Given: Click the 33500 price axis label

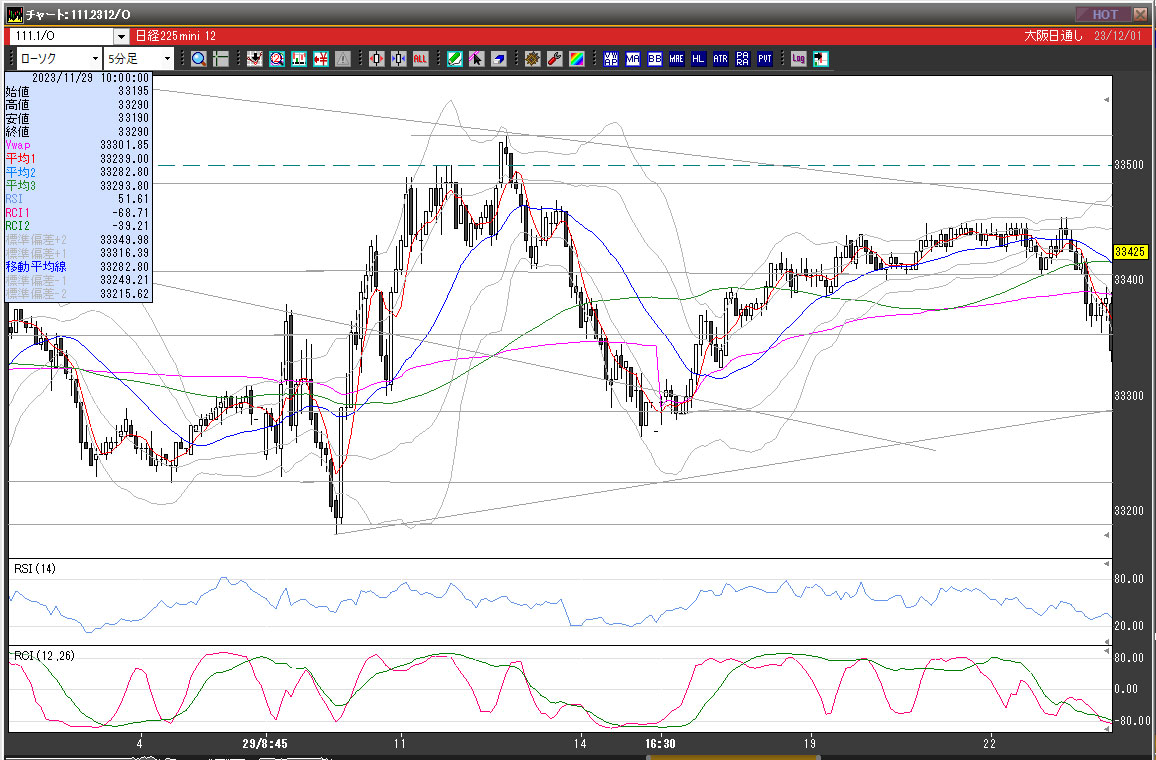Looking at the screenshot, I should pyautogui.click(x=1129, y=164).
